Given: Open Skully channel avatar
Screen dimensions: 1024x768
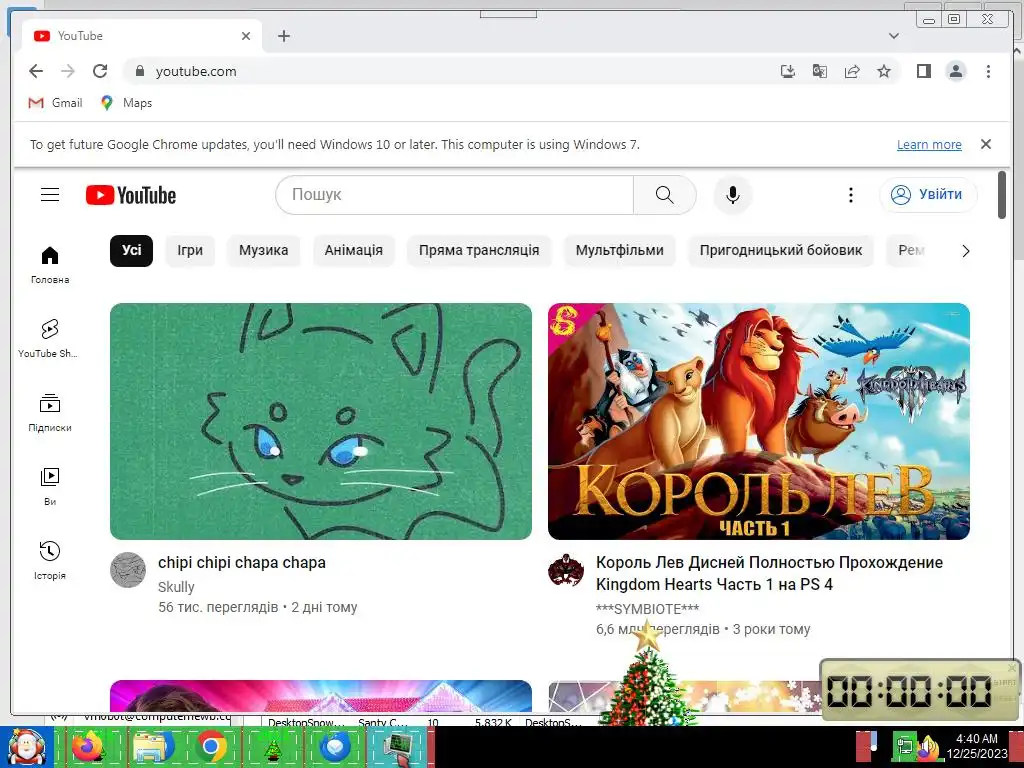Looking at the screenshot, I should click(128, 569).
